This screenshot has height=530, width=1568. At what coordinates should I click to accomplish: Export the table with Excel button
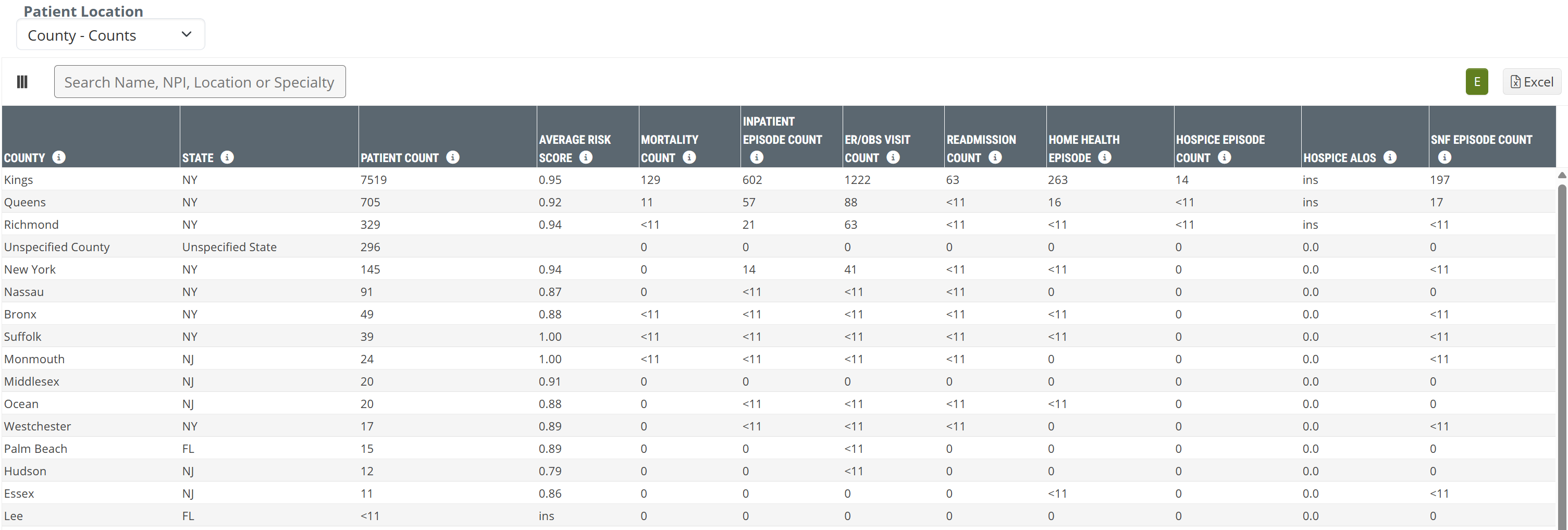click(1532, 81)
